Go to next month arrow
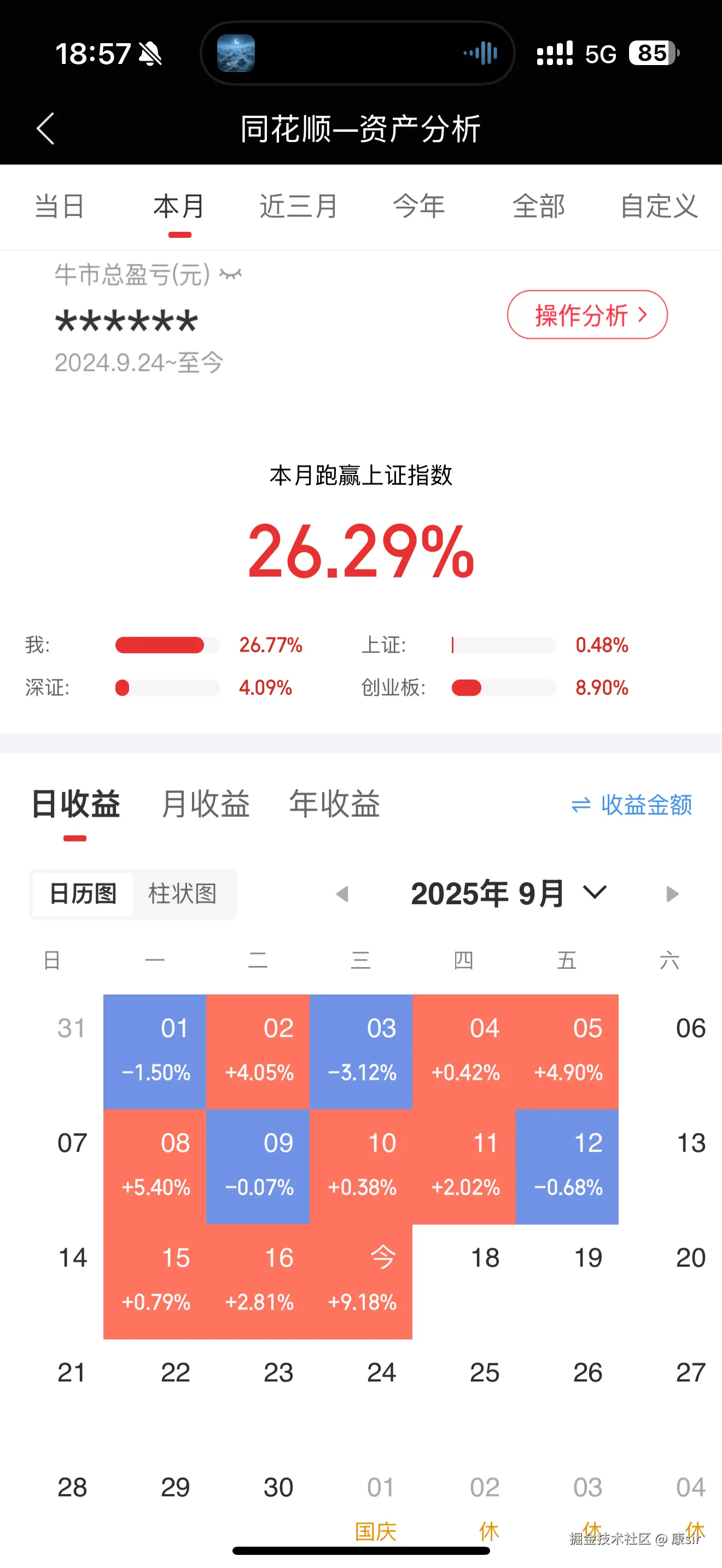This screenshot has width=722, height=1568. [x=672, y=894]
